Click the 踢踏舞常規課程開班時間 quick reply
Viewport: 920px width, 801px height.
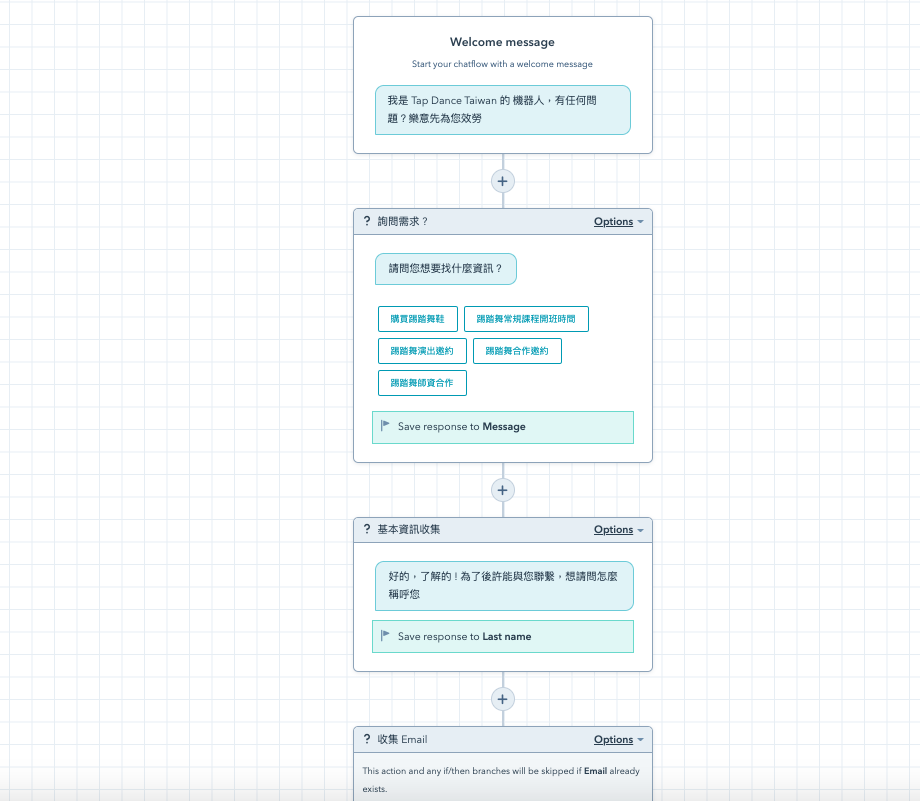(x=524, y=319)
